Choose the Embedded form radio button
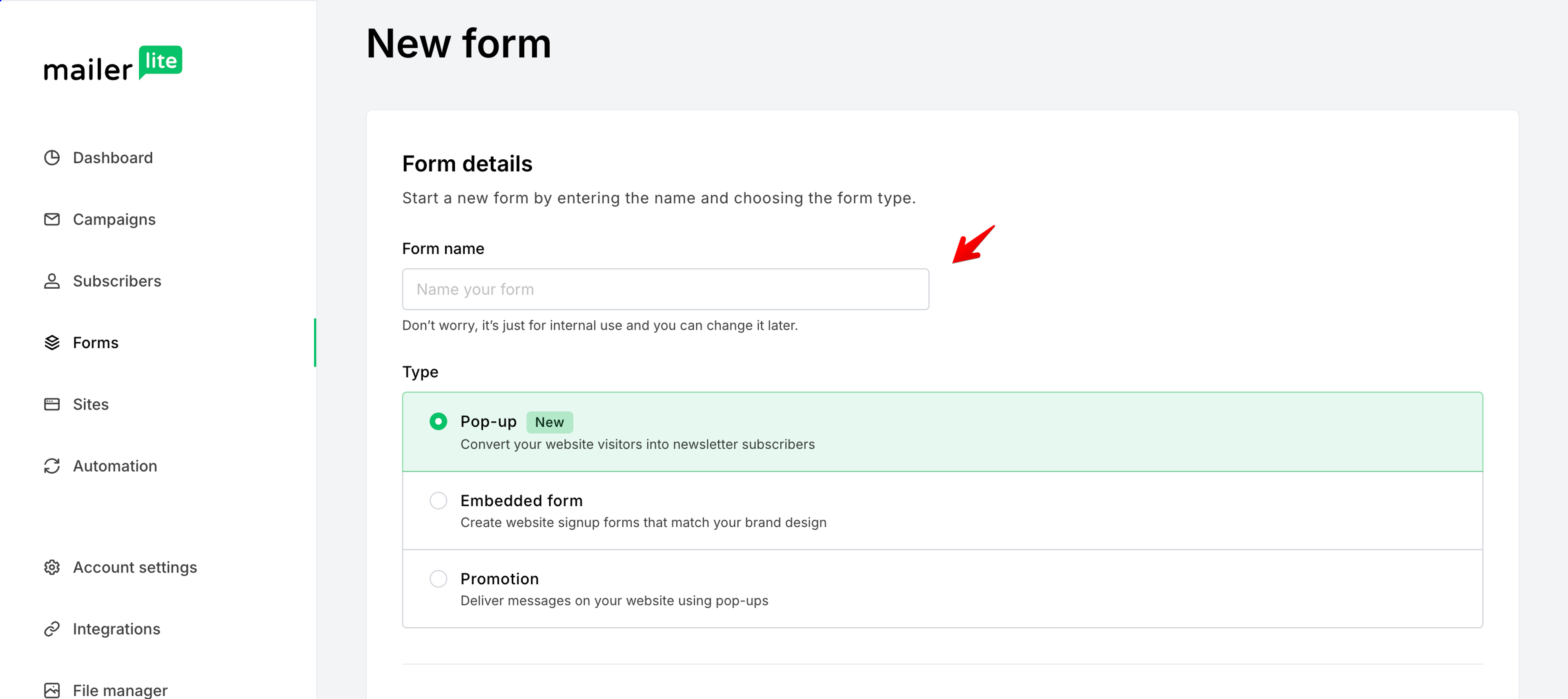Image resolution: width=1568 pixels, height=699 pixels. pyautogui.click(x=438, y=501)
